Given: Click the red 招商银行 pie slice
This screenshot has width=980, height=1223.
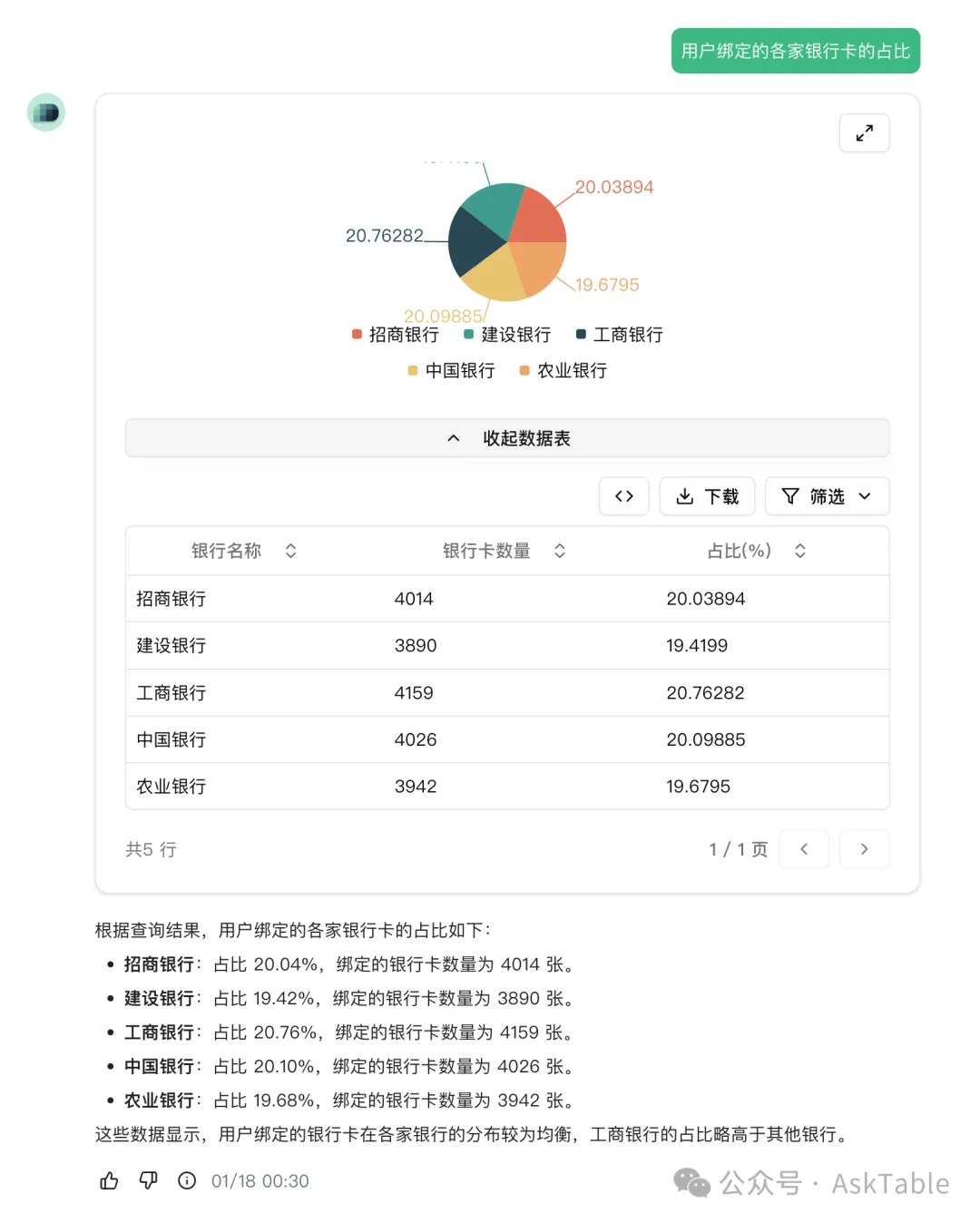Looking at the screenshot, I should click(x=539, y=217).
